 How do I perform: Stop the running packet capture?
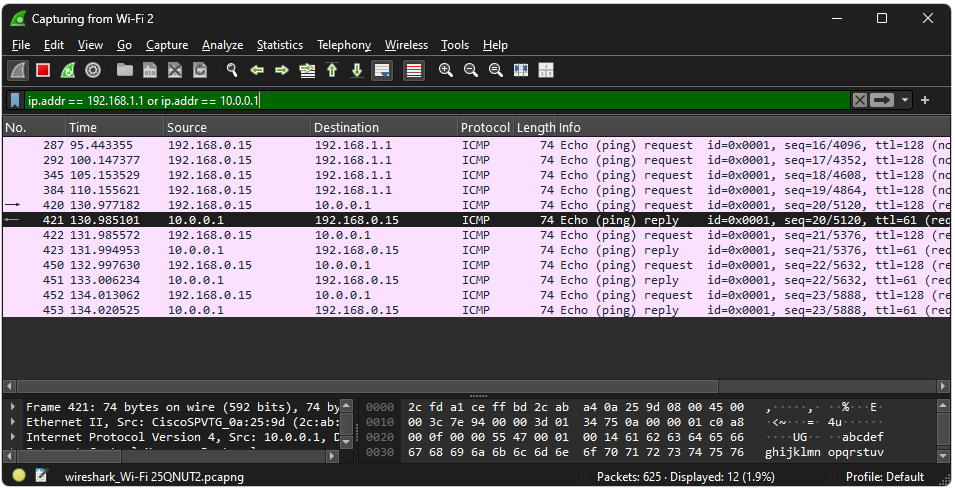click(43, 70)
